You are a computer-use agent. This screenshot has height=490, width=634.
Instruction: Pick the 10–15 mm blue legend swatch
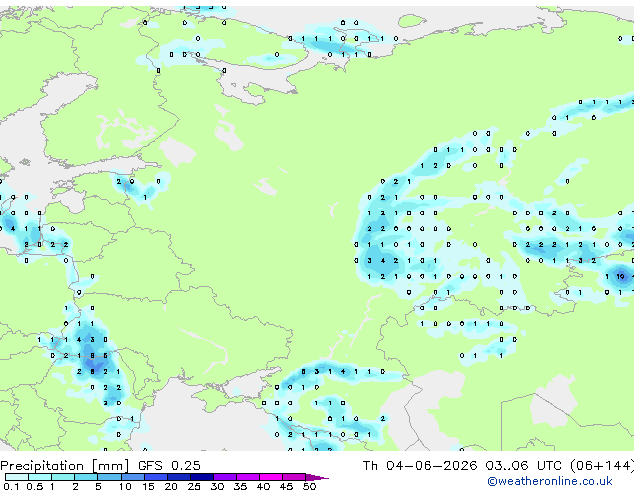132,477
